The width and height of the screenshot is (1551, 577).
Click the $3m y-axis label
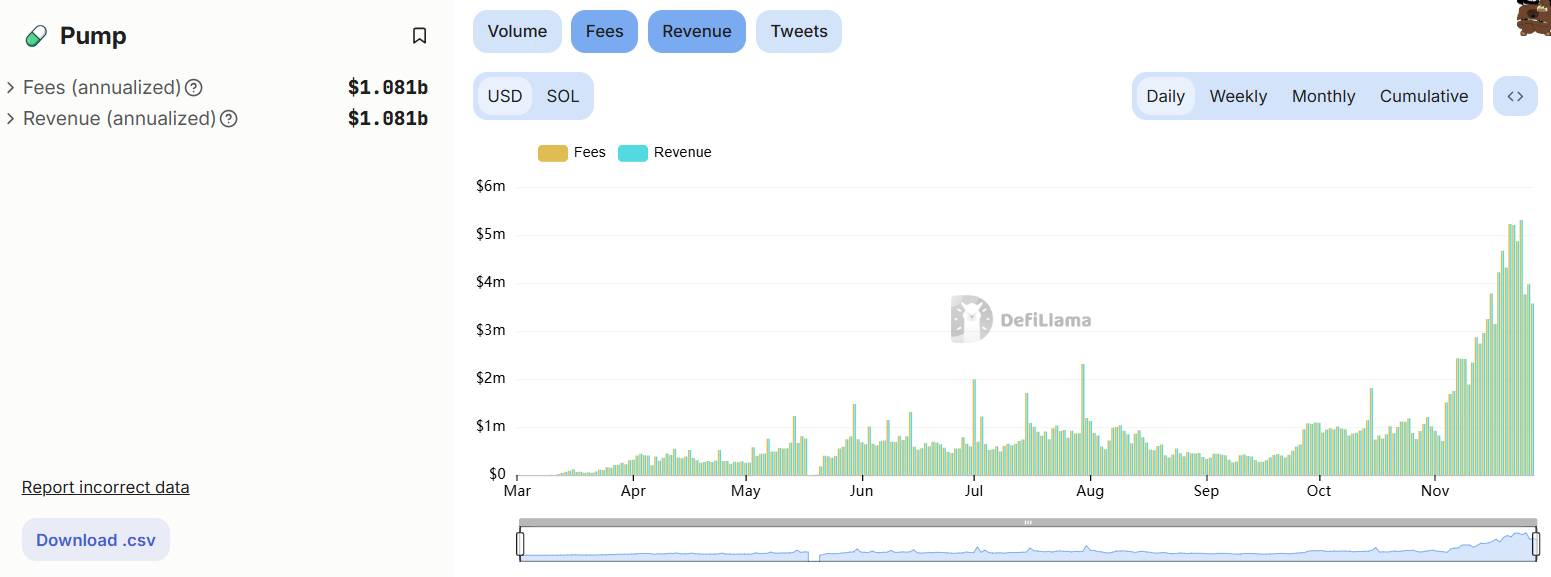point(490,330)
